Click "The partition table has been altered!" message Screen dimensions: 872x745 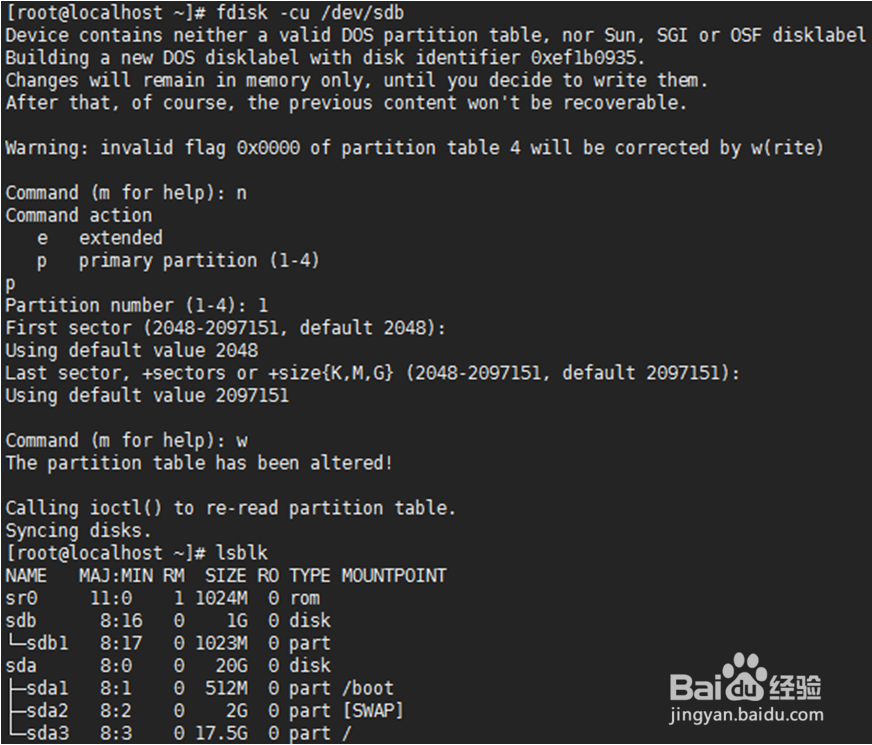click(199, 463)
